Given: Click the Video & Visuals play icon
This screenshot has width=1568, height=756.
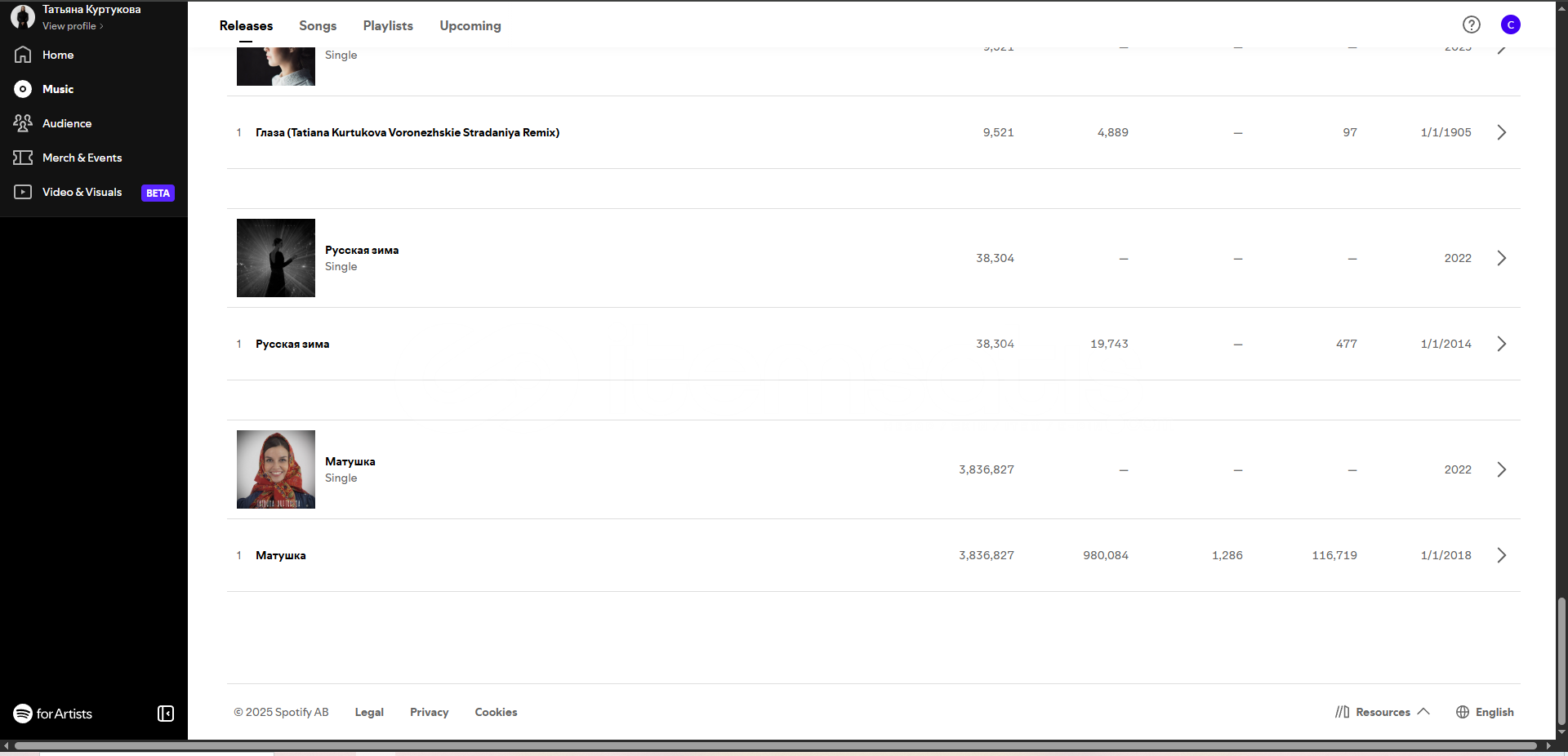Looking at the screenshot, I should click(x=23, y=192).
